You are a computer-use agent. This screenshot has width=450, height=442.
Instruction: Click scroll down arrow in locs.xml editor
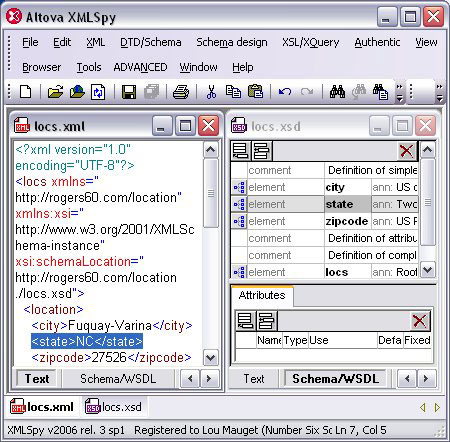pyautogui.click(x=211, y=358)
